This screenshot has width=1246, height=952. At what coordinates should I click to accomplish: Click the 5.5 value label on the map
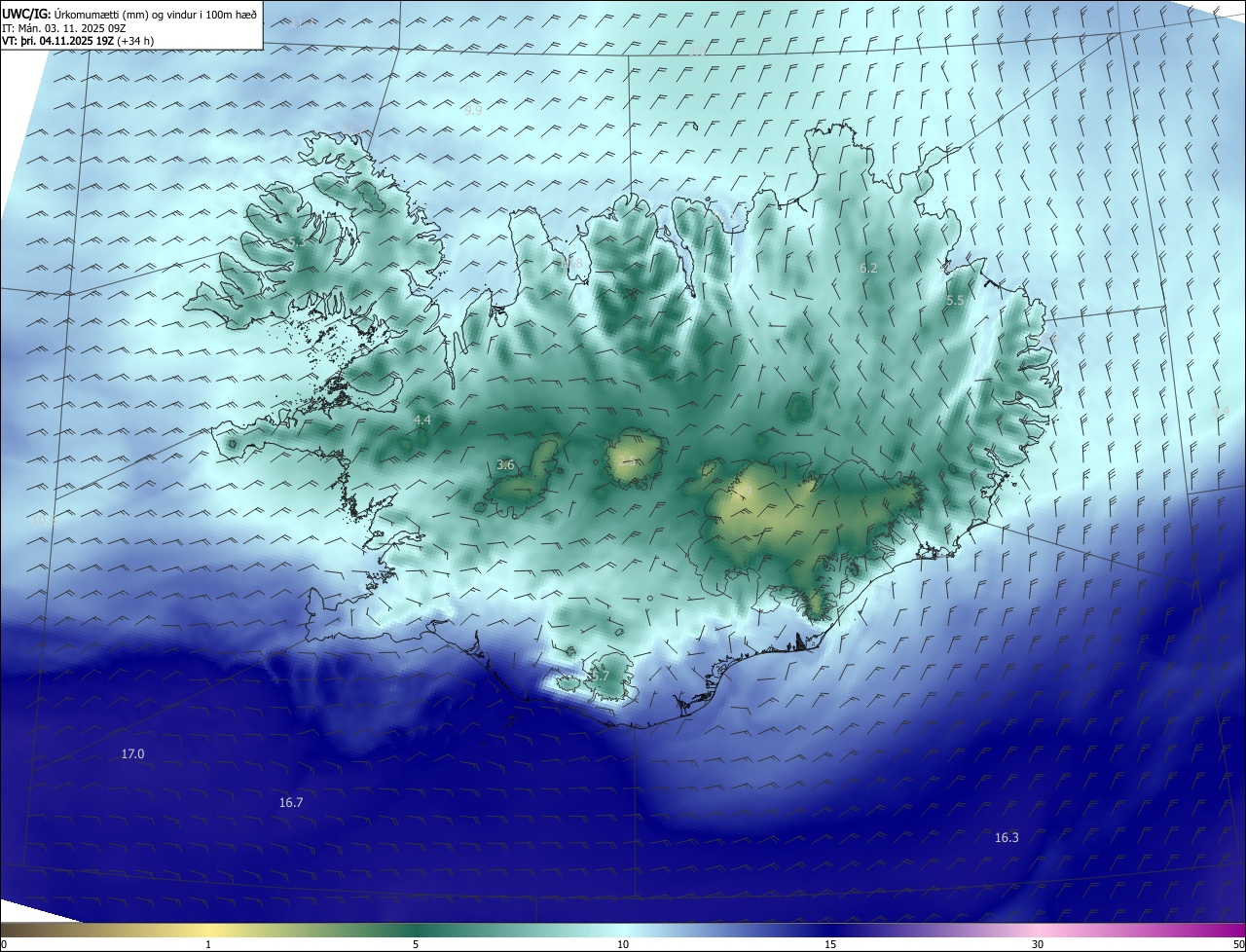955,301
